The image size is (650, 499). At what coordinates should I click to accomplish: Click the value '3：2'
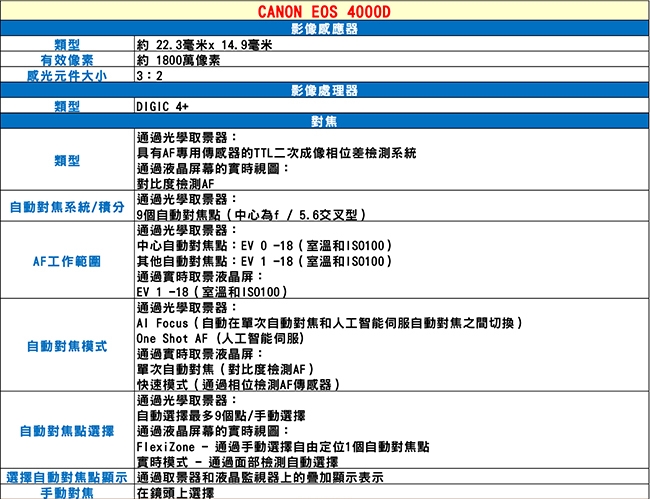point(149,75)
